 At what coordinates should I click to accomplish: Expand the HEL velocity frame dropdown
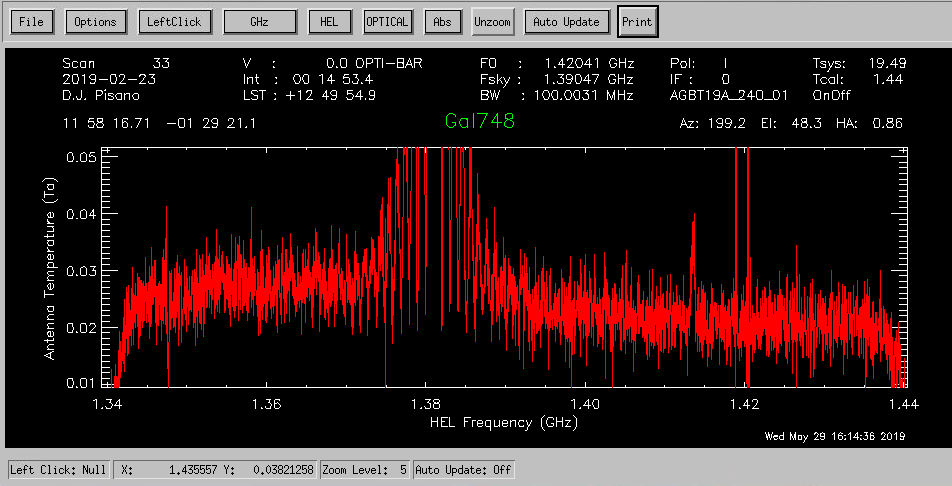[x=329, y=21]
